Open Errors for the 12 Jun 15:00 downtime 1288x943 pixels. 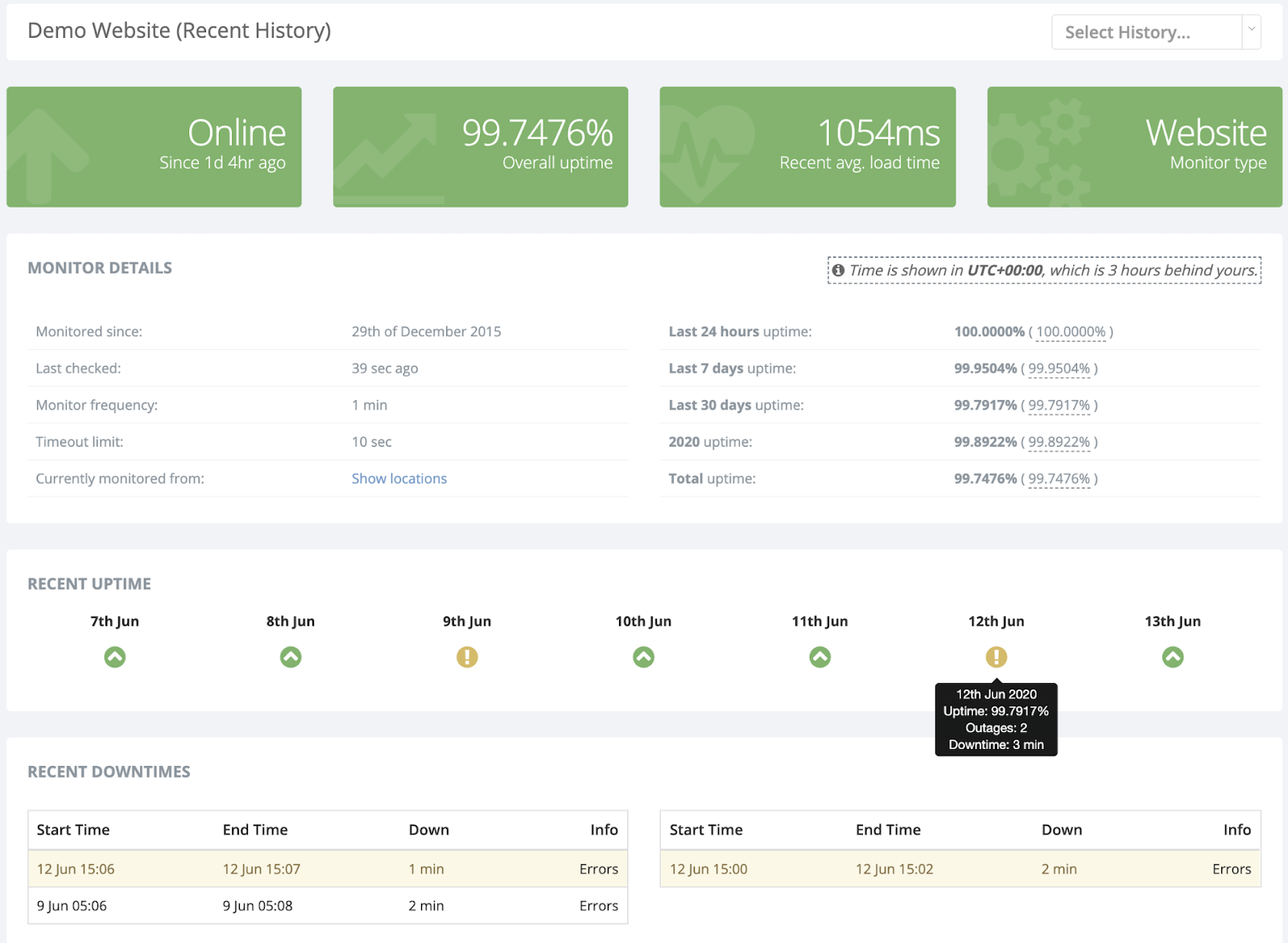1232,869
